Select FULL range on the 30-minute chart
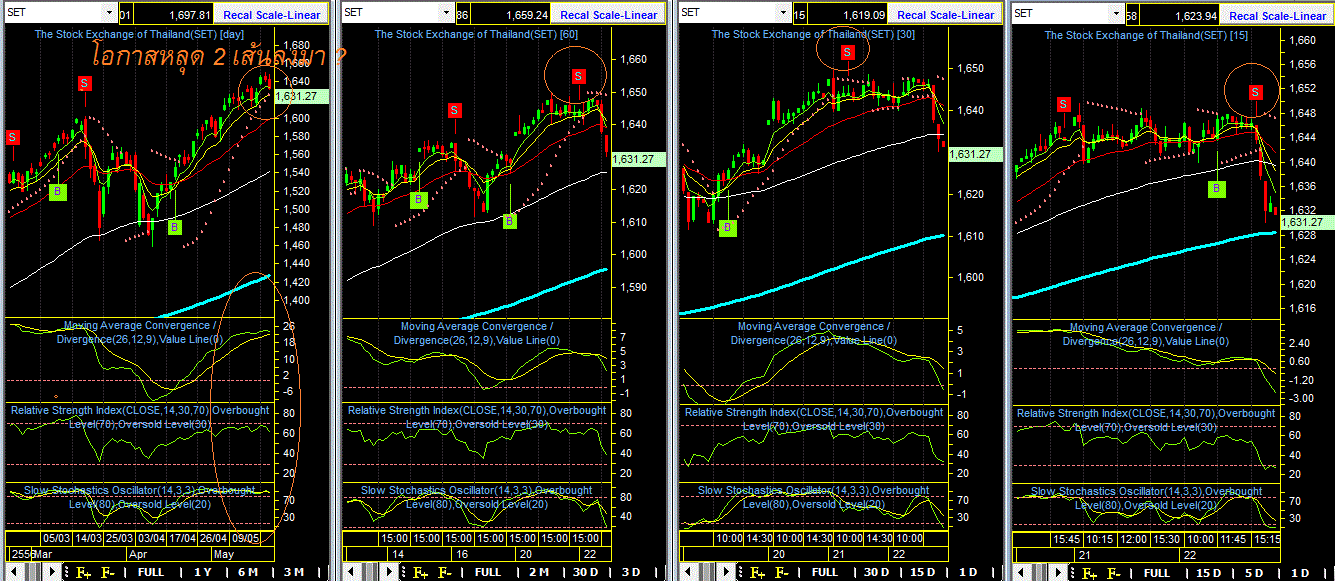Screen dimensions: 1335x581 825,572
